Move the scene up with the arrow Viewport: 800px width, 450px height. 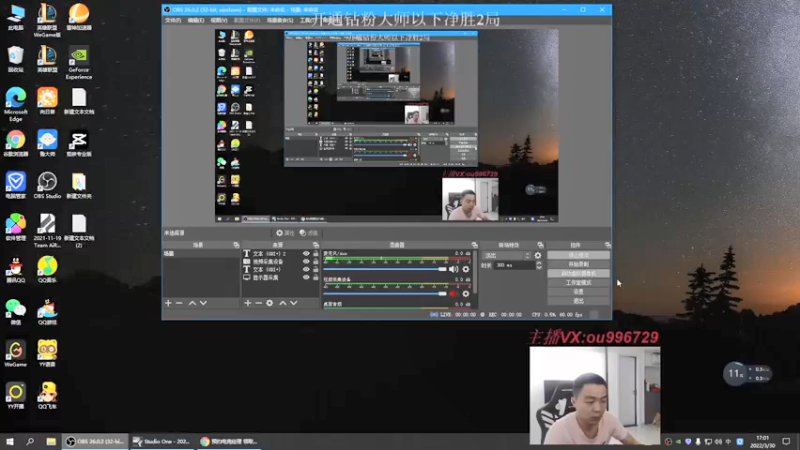[x=192, y=303]
